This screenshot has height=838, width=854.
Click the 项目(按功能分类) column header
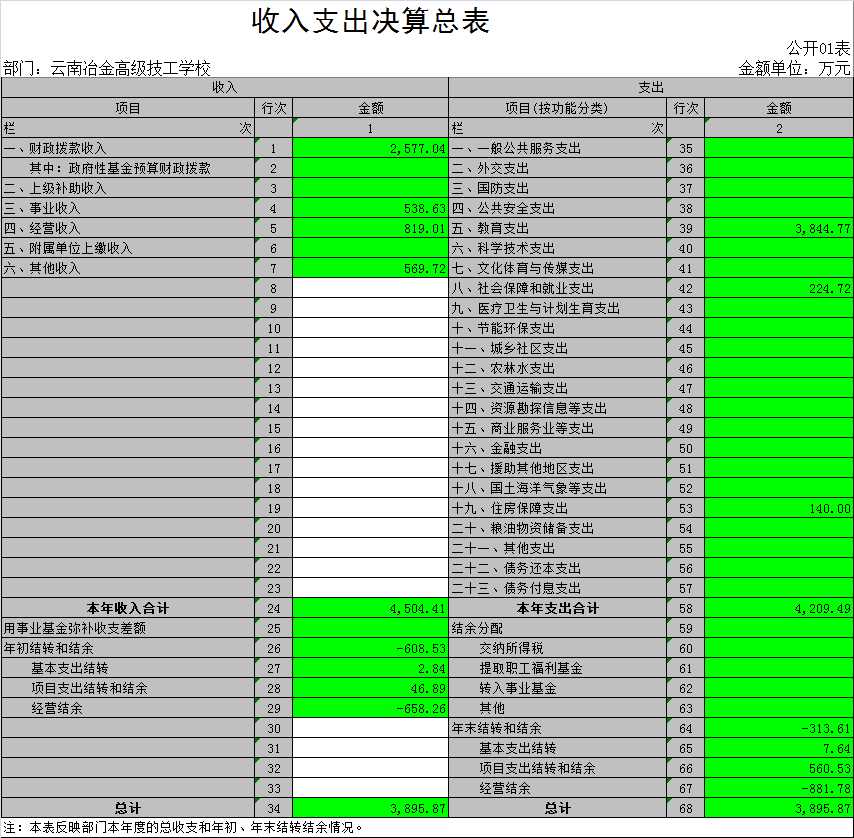coord(557,108)
